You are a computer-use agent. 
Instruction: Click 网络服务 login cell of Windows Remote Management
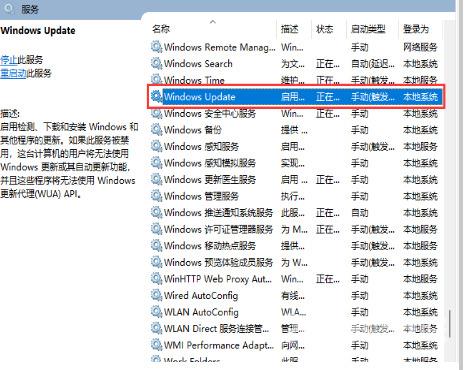tap(420, 47)
